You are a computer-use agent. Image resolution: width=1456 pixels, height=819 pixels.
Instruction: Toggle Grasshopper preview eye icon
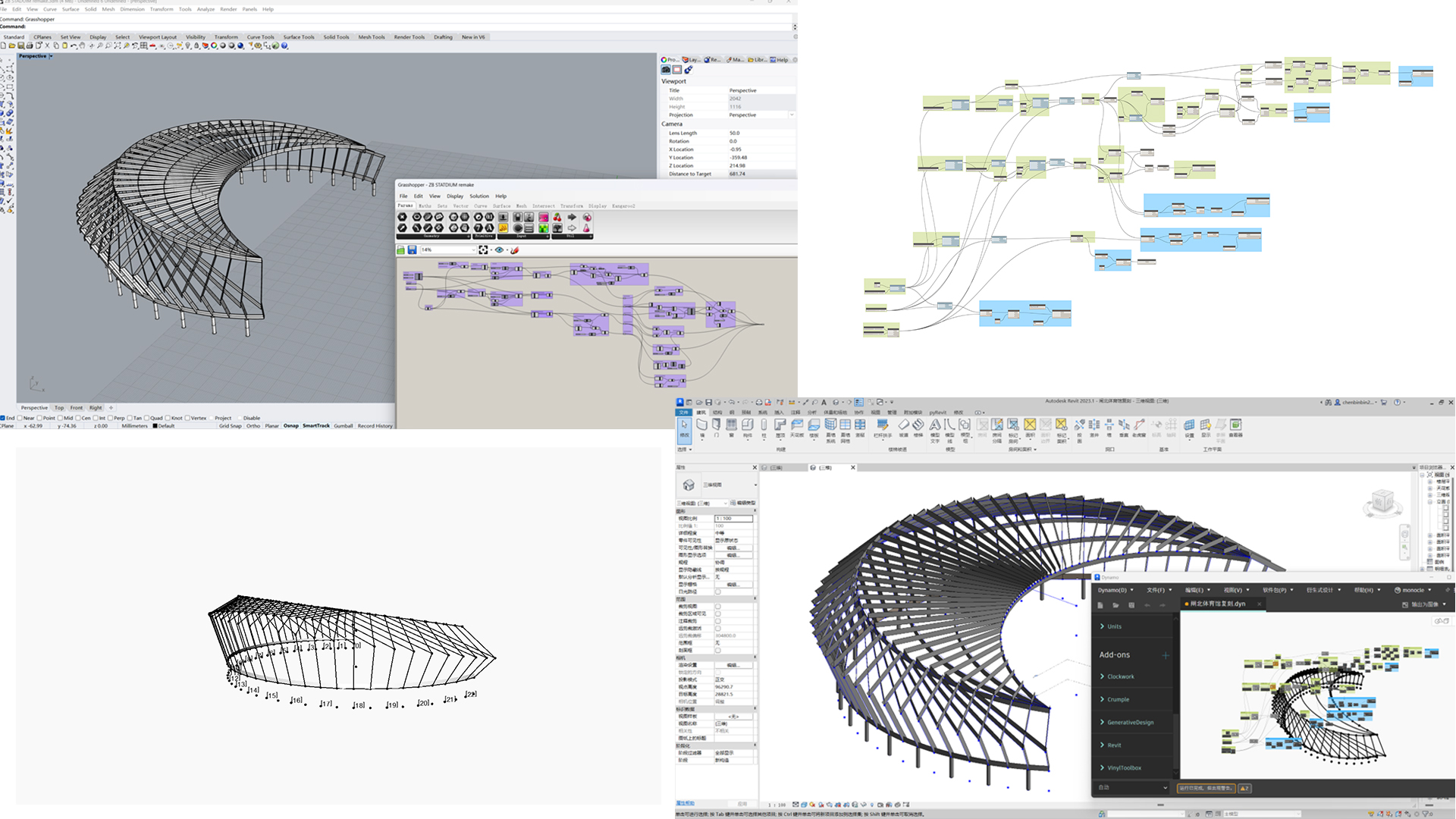[499, 249]
